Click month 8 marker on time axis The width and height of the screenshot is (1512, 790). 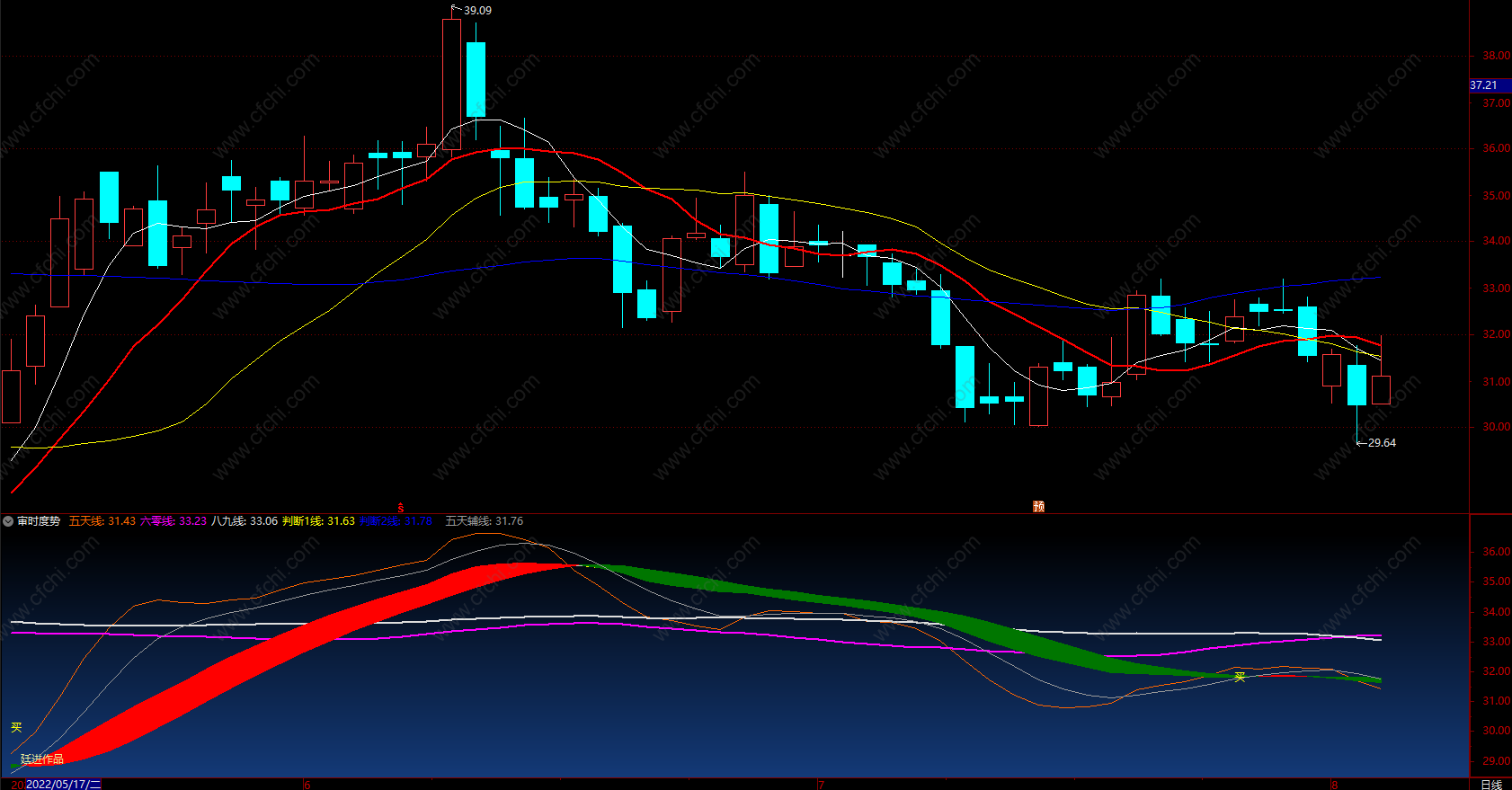[1334, 785]
